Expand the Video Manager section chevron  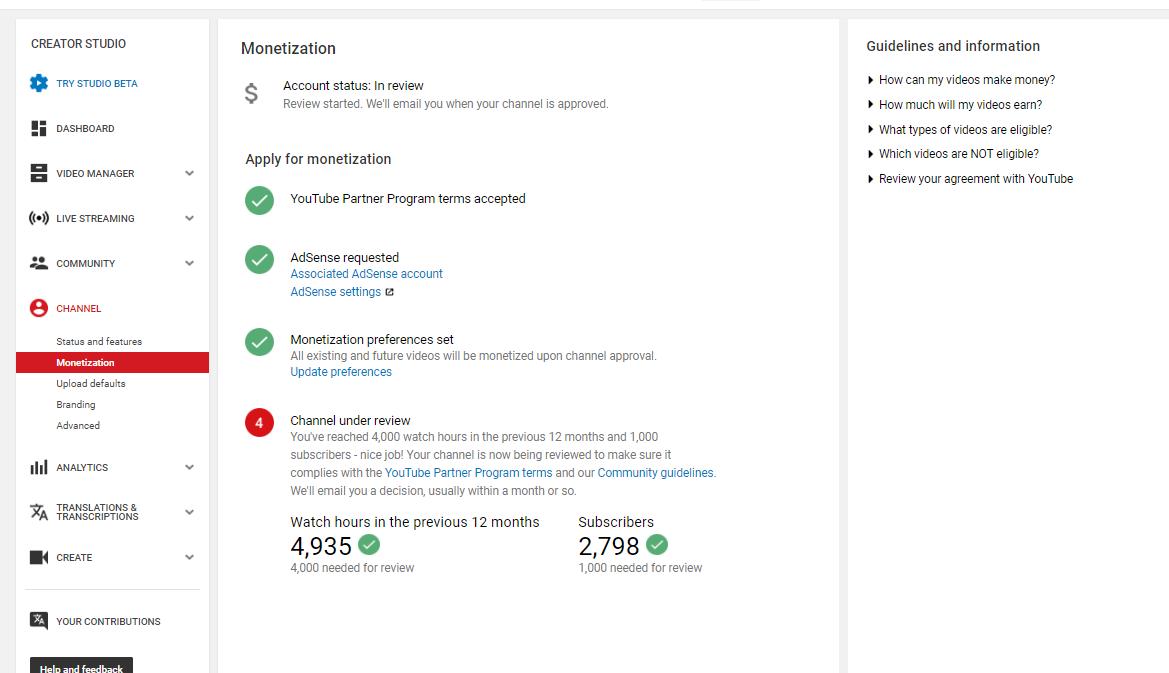pos(189,173)
